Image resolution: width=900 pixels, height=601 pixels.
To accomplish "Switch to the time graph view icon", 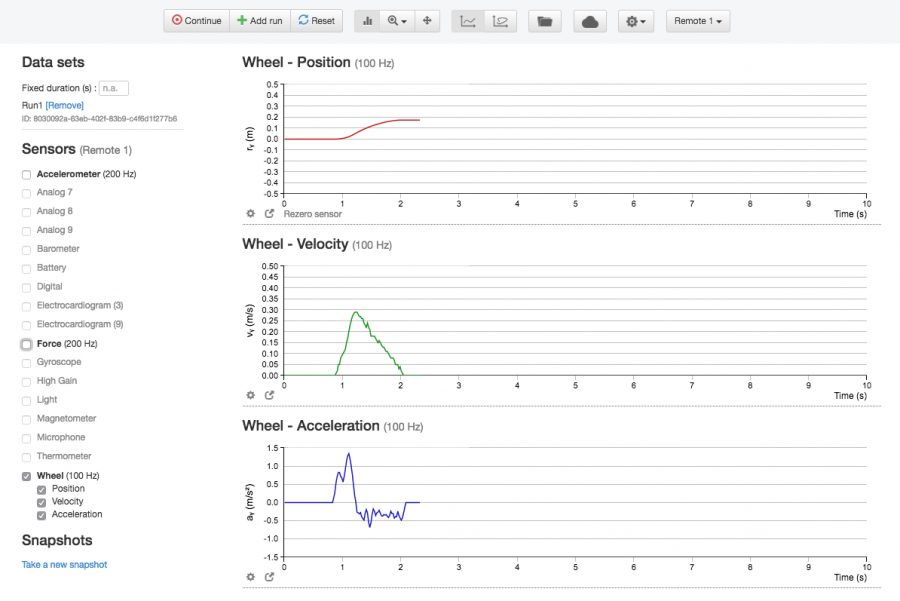I will (467, 21).
